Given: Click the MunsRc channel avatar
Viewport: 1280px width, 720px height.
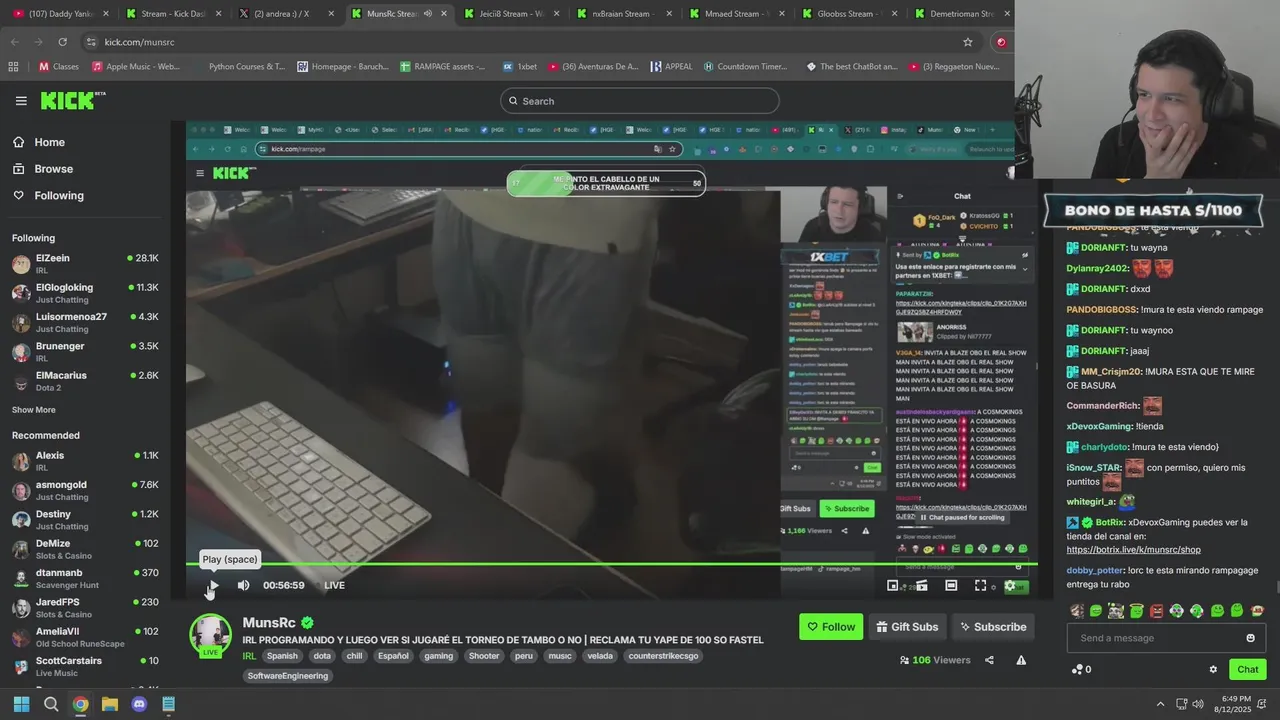Looking at the screenshot, I should coord(211,635).
